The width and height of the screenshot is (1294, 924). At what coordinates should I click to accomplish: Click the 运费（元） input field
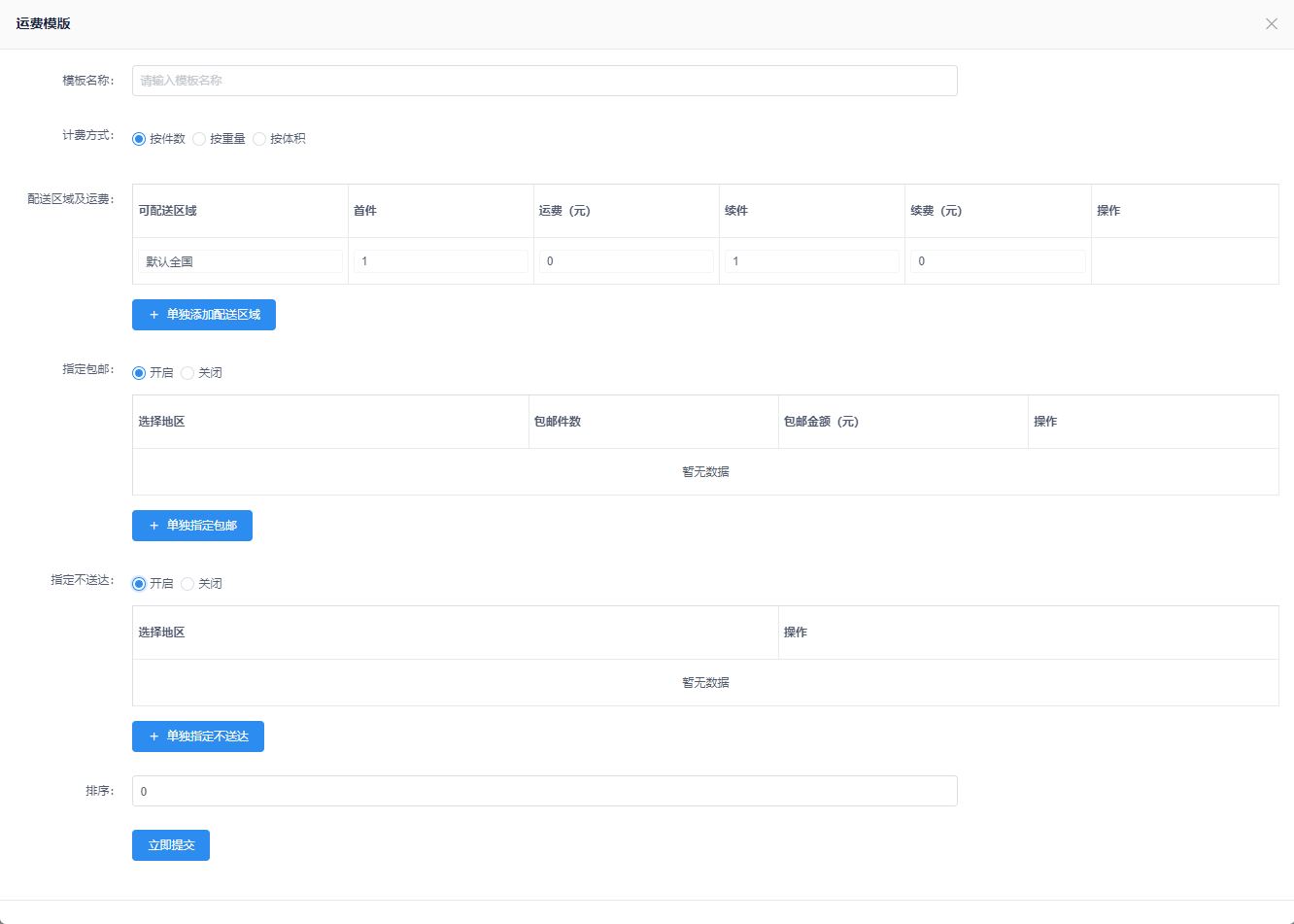coord(626,261)
